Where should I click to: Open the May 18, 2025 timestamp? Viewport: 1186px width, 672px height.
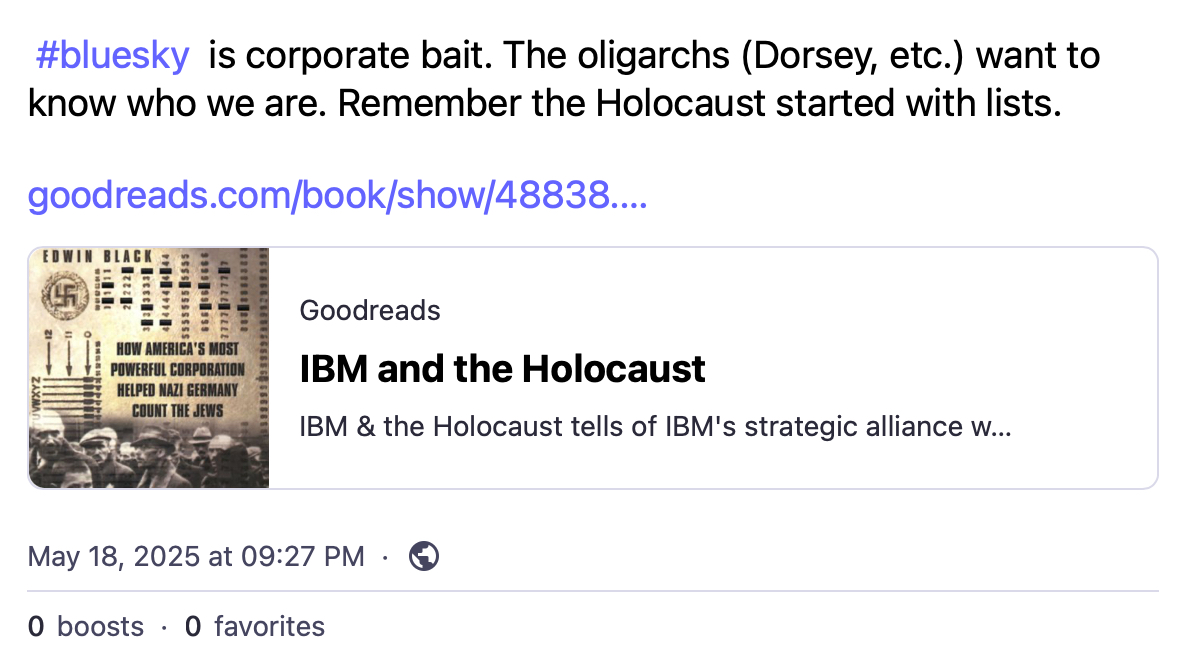196,556
